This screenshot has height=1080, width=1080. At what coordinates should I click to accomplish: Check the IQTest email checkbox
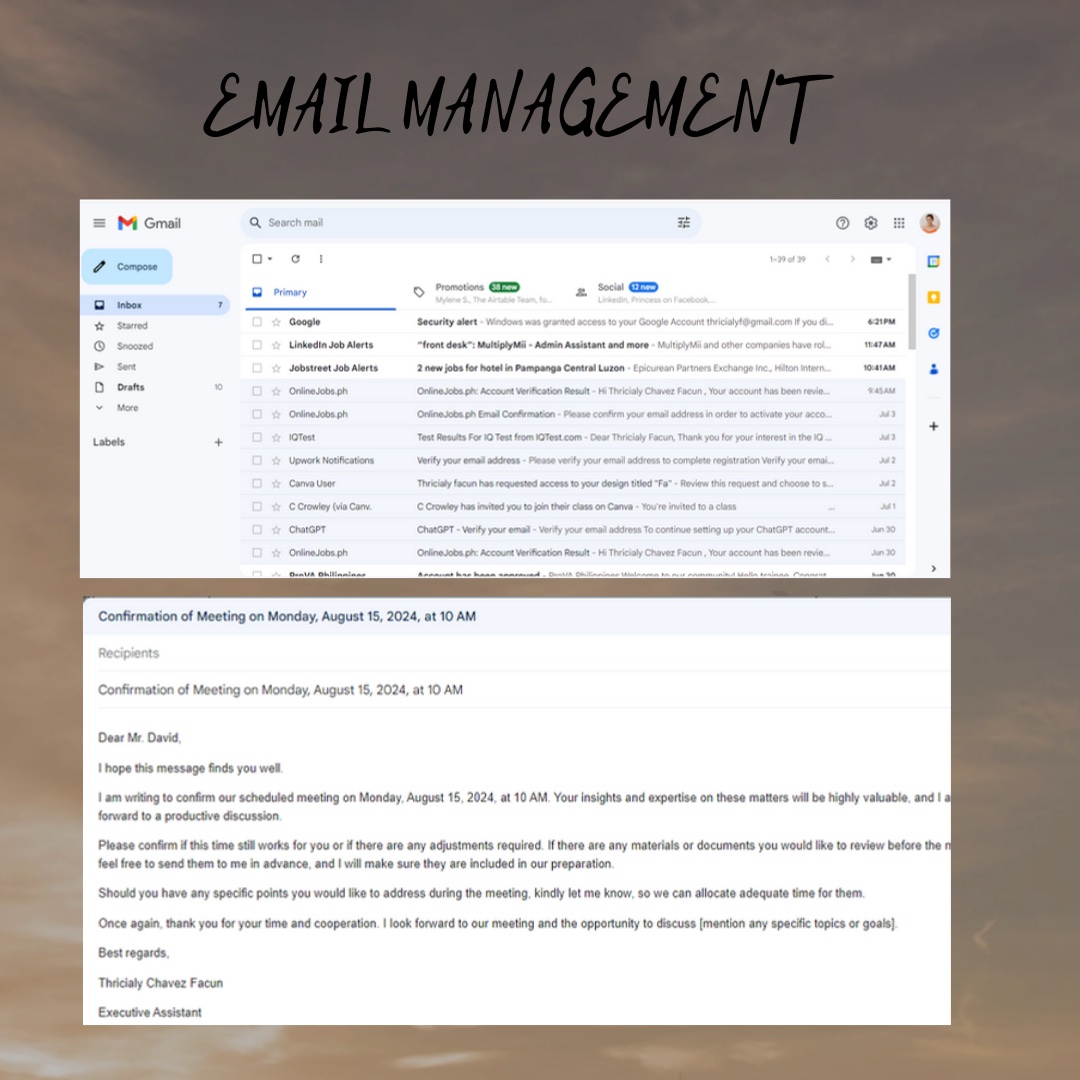click(x=257, y=437)
